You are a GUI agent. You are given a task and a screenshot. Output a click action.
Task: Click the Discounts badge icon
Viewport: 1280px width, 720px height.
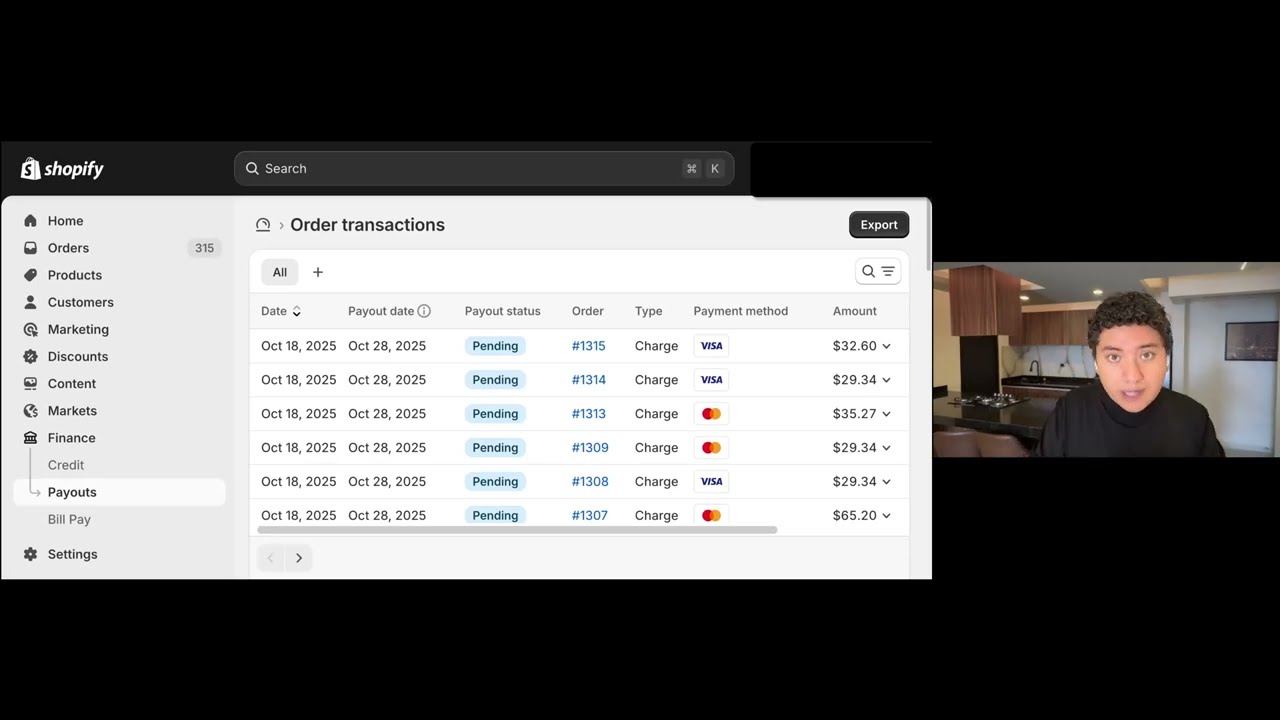pos(30,356)
